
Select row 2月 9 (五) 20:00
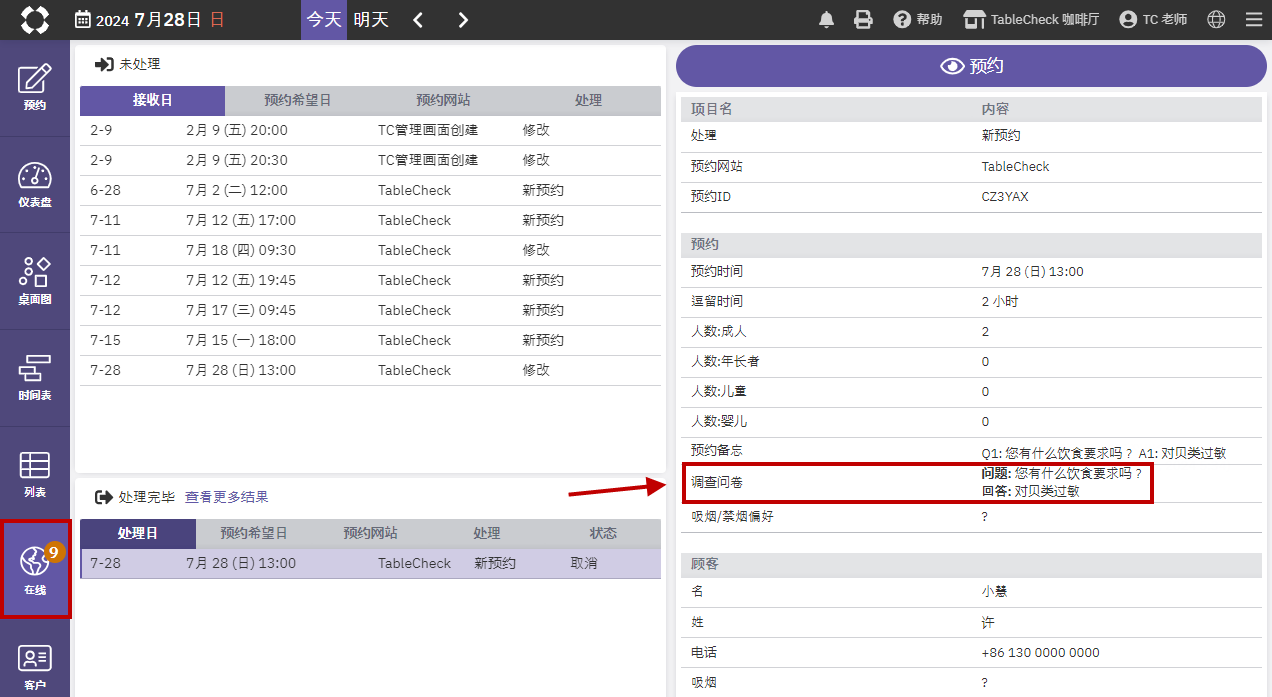370,130
